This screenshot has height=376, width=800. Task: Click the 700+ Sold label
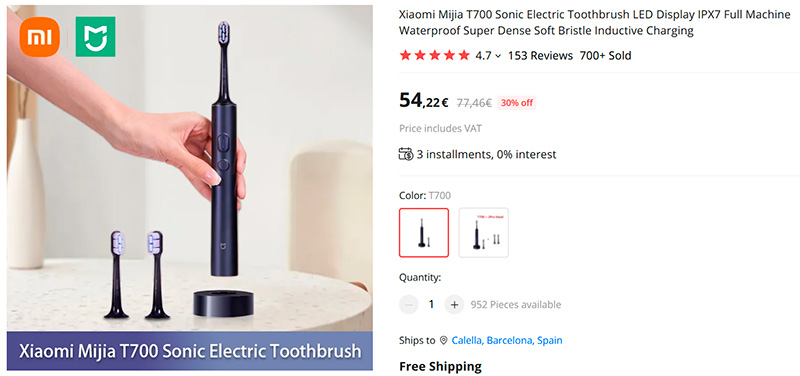(605, 56)
